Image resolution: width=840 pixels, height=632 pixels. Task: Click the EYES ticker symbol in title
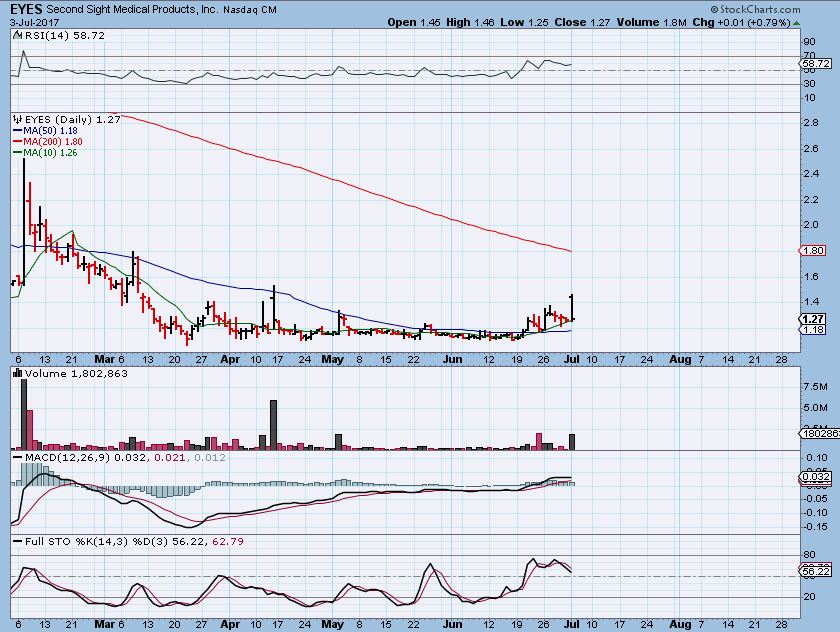click(x=26, y=9)
